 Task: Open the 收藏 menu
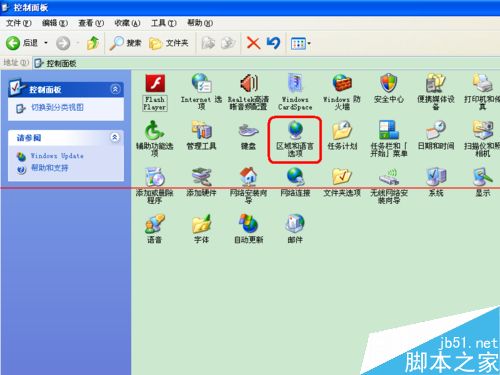[127, 23]
